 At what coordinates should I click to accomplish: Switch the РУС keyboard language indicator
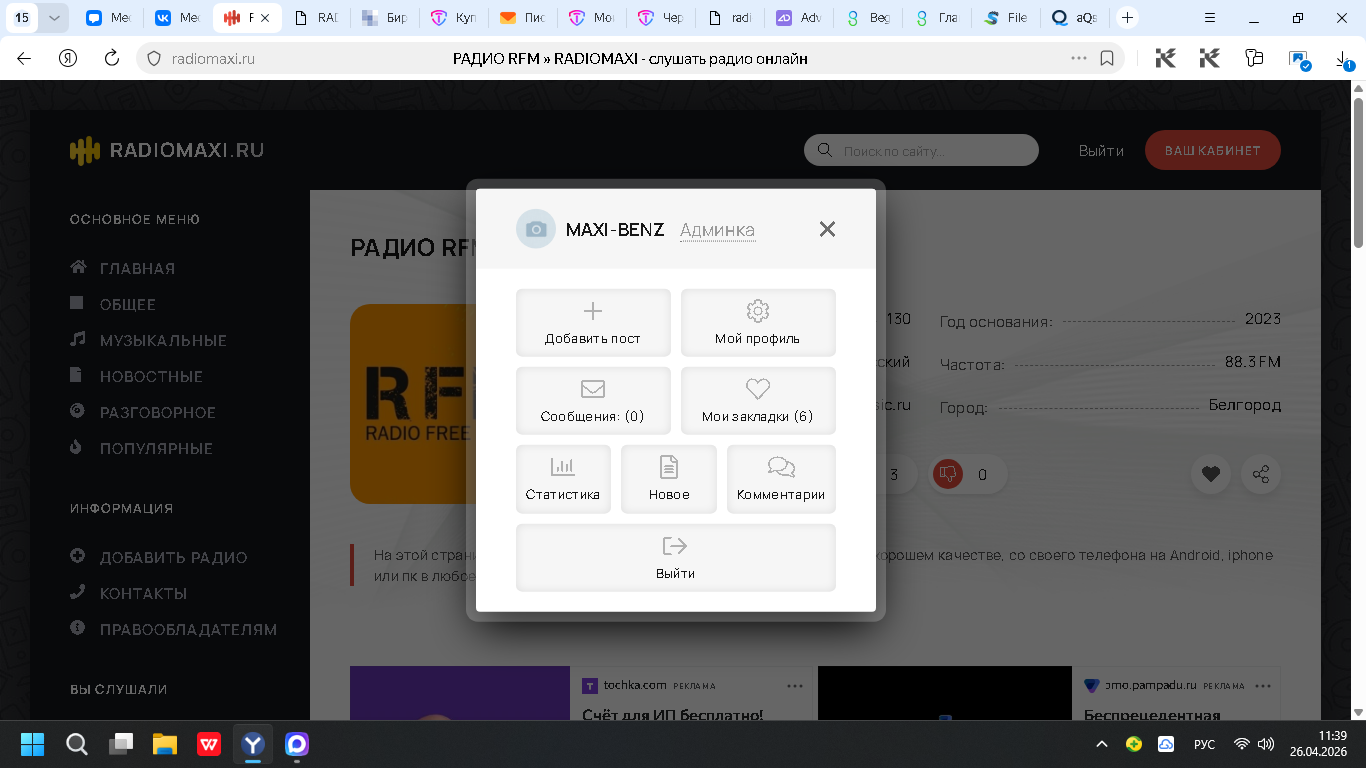(1205, 744)
